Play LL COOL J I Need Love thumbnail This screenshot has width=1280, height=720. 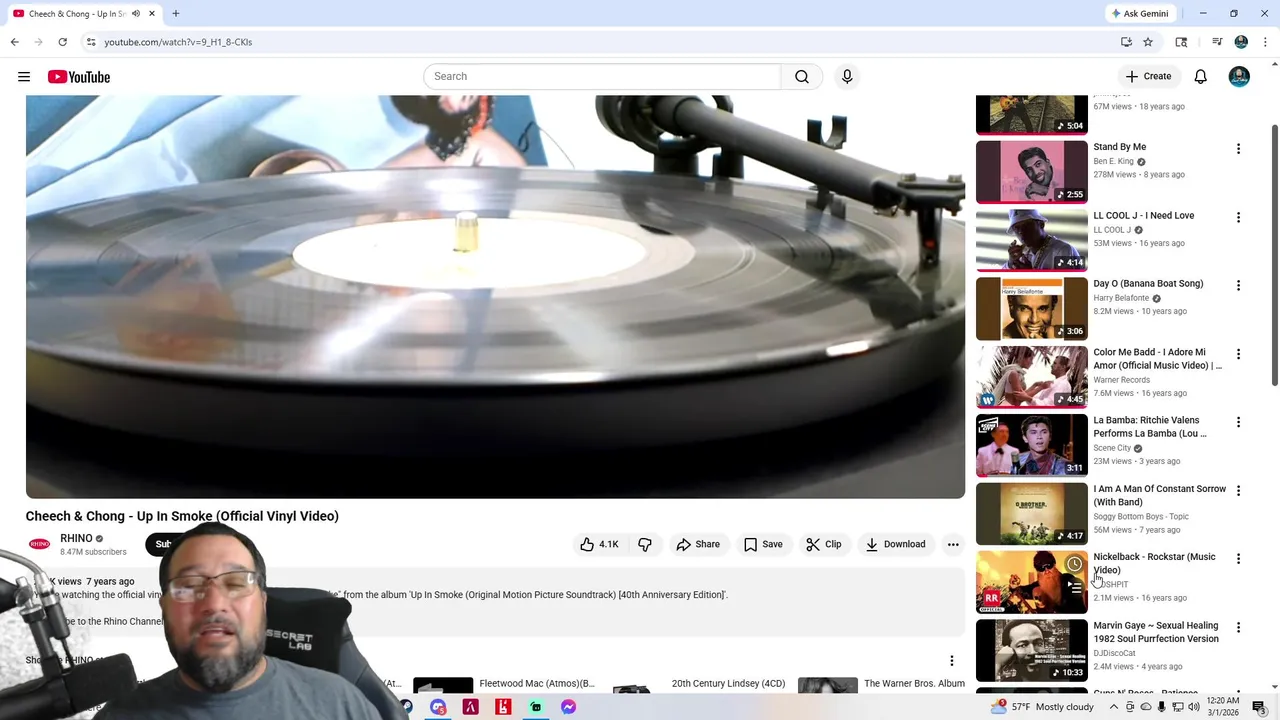(1031, 240)
